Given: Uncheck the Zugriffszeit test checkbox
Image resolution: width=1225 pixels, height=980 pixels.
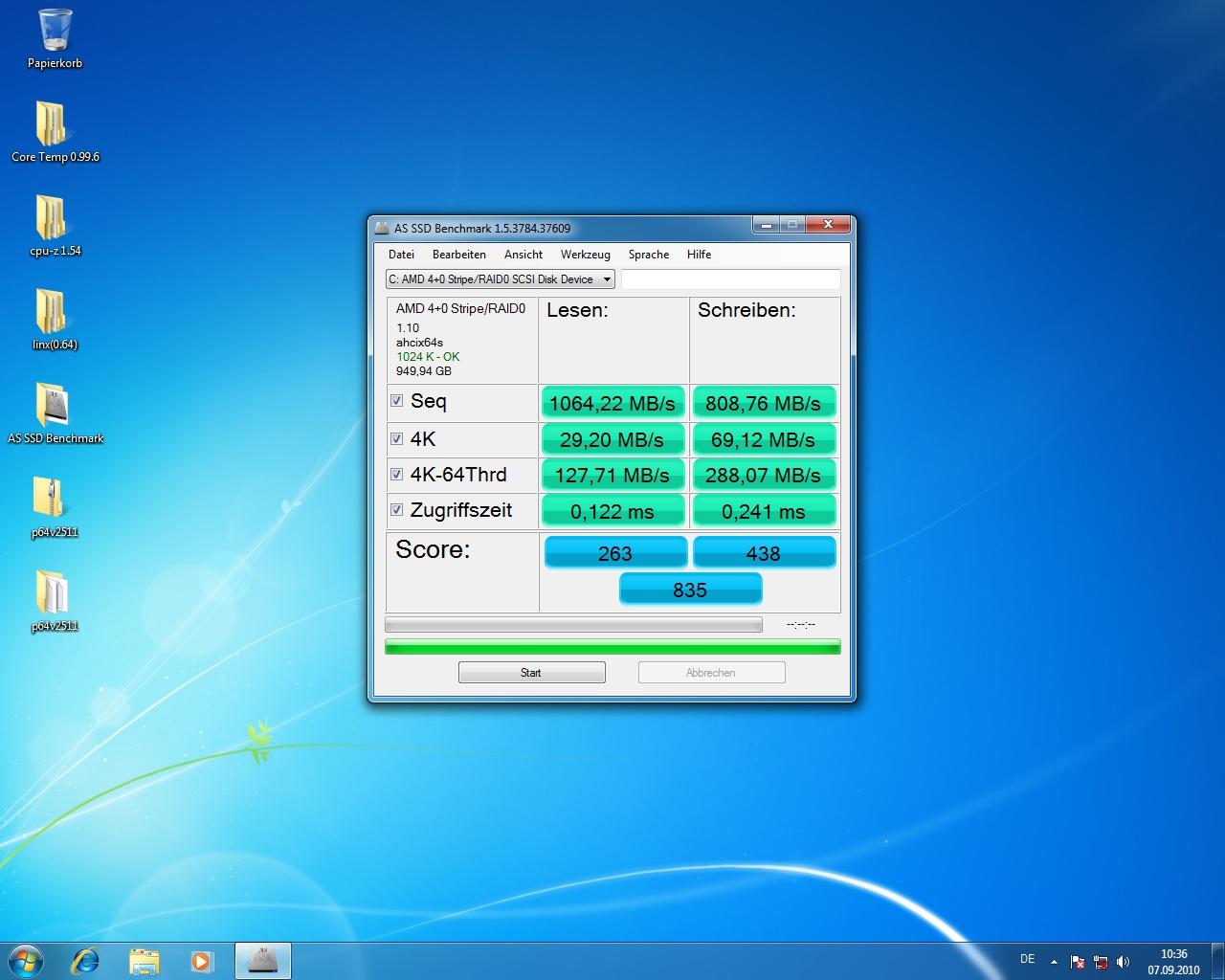Looking at the screenshot, I should (x=396, y=510).
